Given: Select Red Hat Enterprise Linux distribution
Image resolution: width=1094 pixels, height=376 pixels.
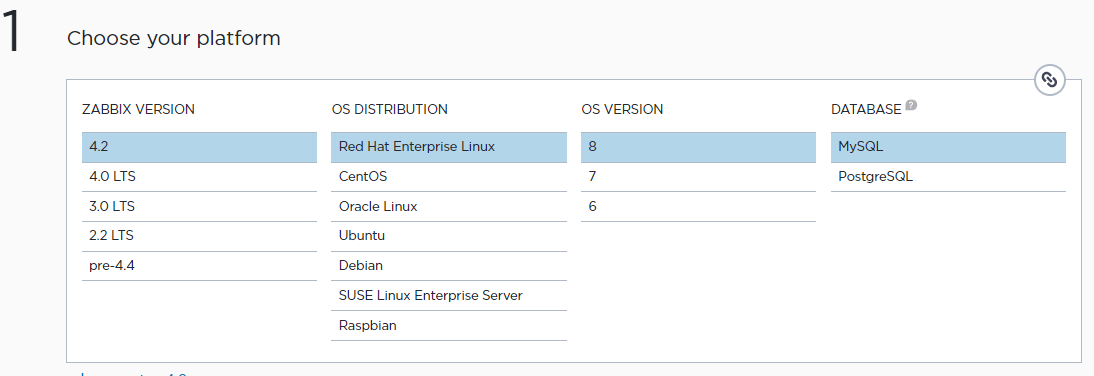Looking at the screenshot, I should 449,147.
